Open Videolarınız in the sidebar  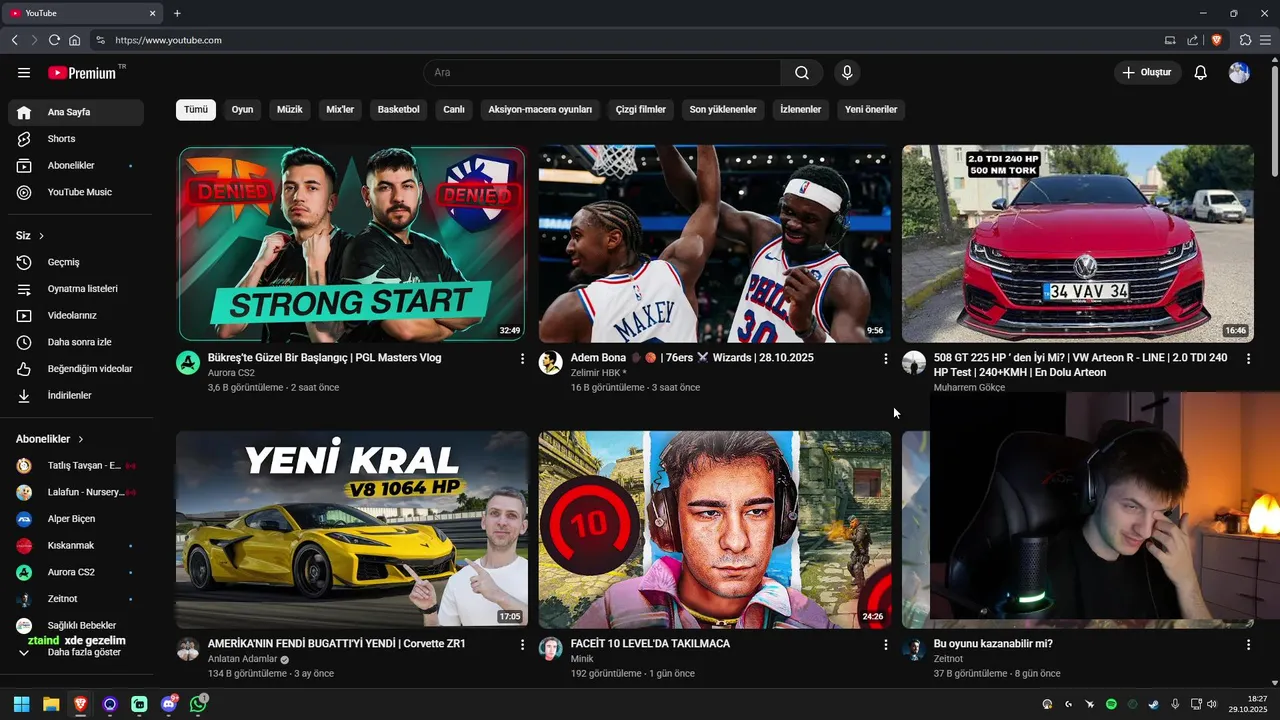pos(76,315)
